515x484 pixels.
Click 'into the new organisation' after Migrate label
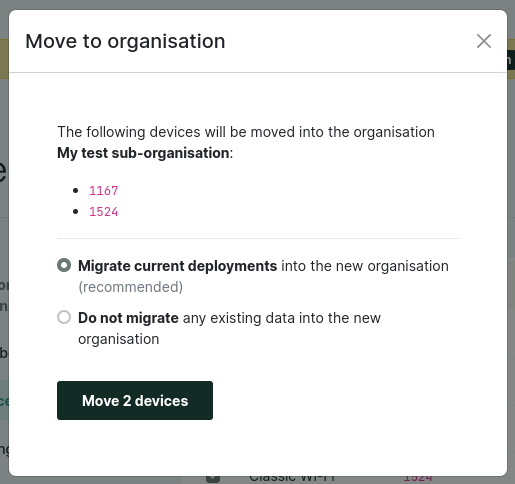[x=365, y=266]
